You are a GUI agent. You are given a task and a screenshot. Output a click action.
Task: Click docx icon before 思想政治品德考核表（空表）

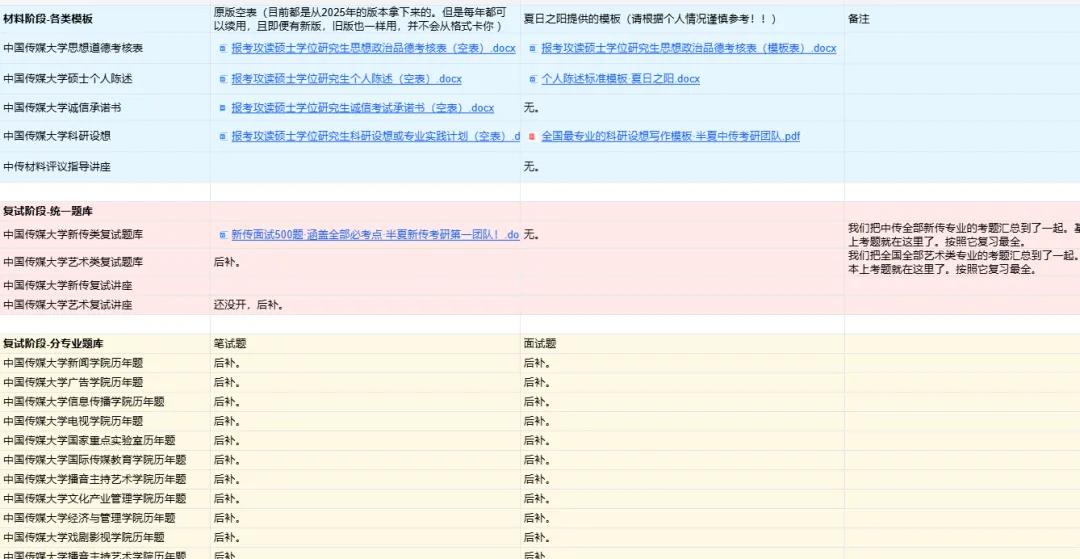(x=222, y=49)
